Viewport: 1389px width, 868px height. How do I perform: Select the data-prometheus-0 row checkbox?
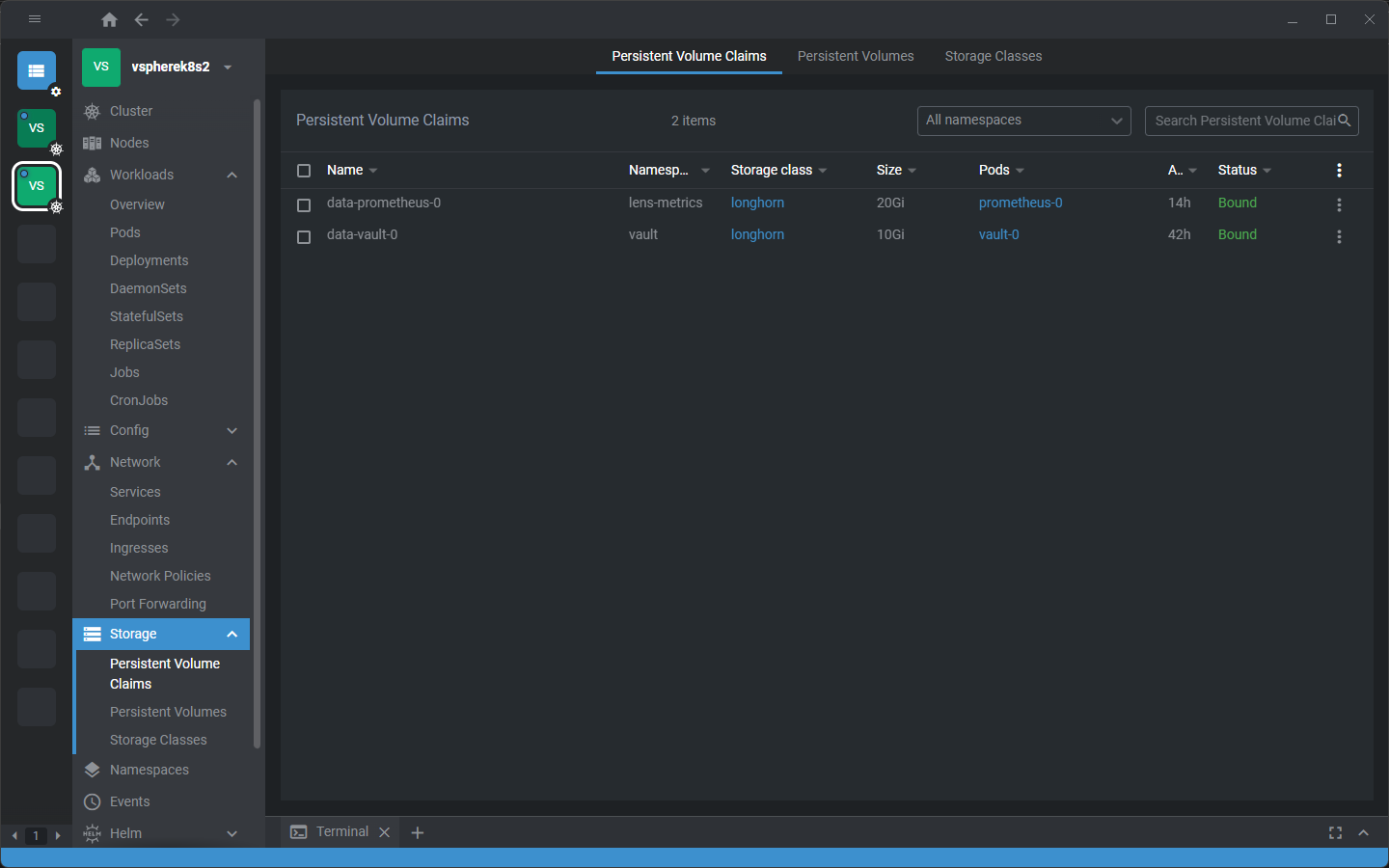[x=304, y=204]
